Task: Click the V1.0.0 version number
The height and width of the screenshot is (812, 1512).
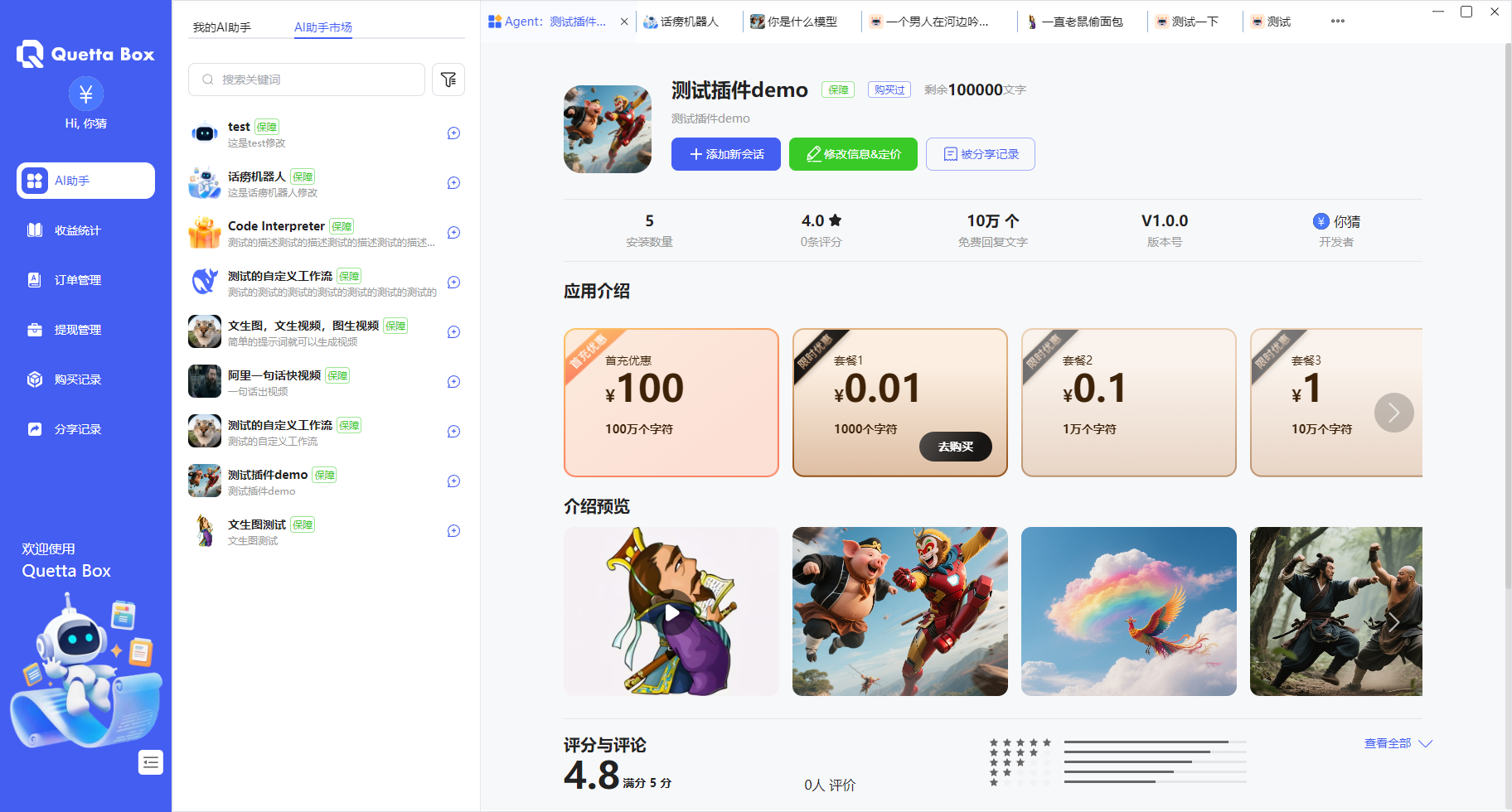Action: click(1165, 221)
